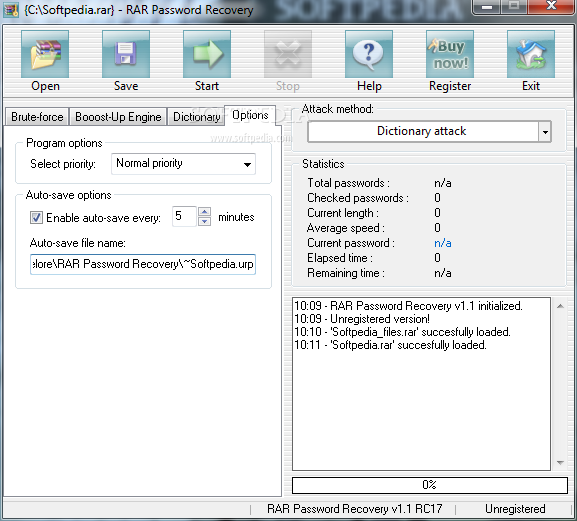Click log line 'Softpedia_files.rar' succesfully loaded
This screenshot has height=521, width=577.
pos(402,332)
